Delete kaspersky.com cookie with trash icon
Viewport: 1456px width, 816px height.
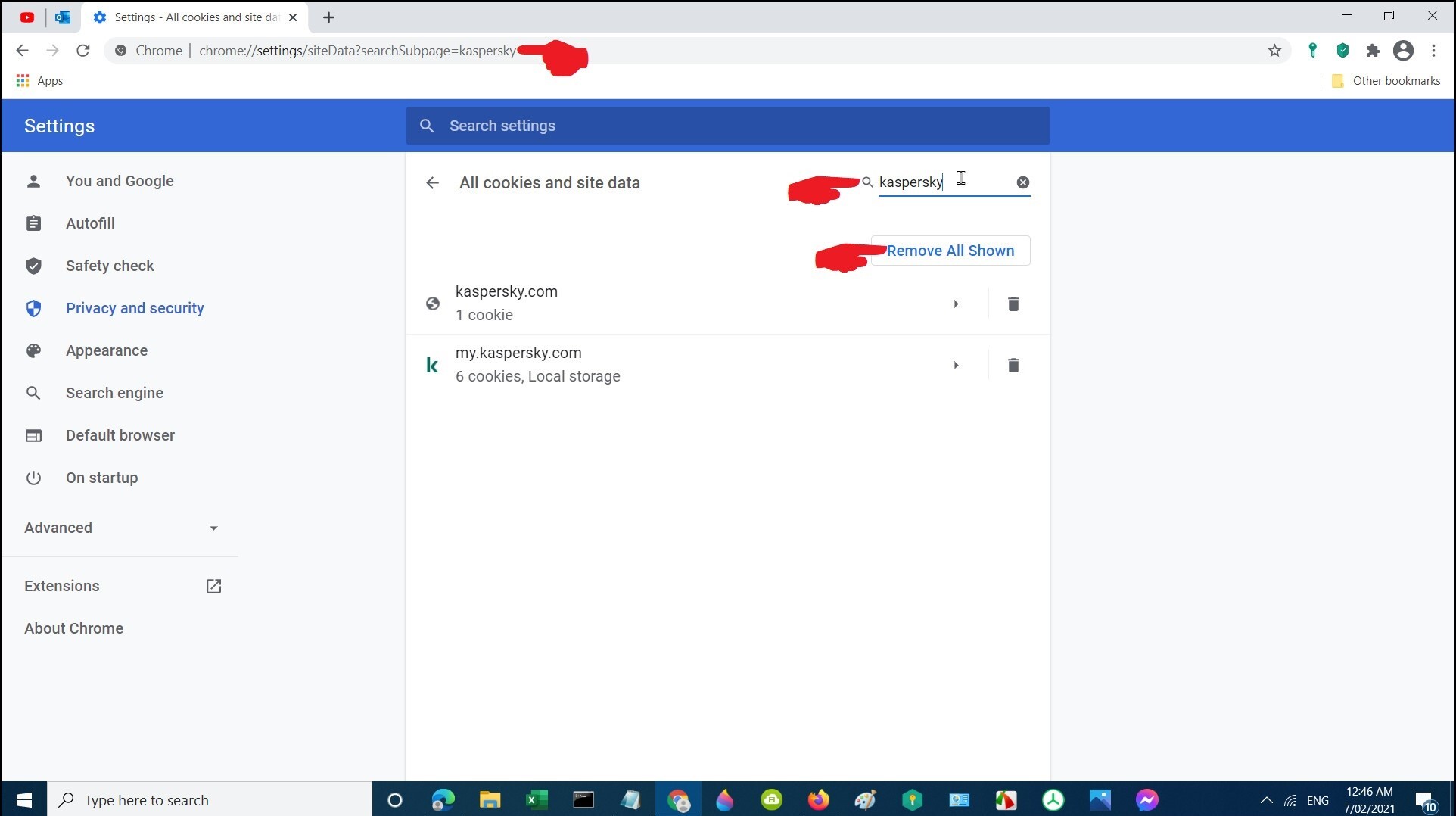1013,304
